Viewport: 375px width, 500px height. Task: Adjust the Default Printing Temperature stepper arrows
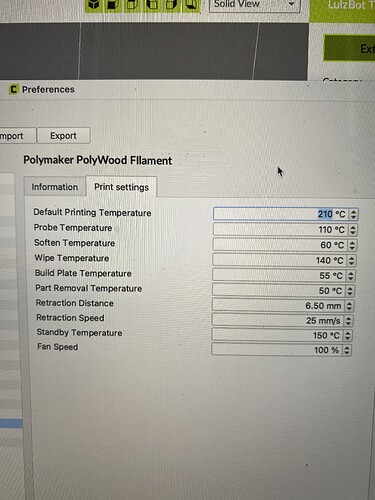353,214
